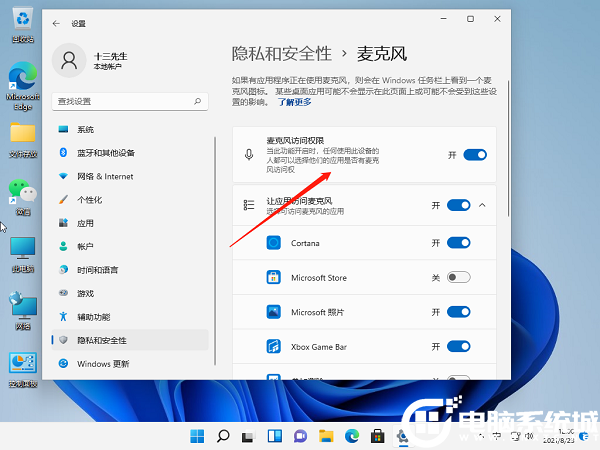Select 网络 & Internet in sidebar

point(104,176)
